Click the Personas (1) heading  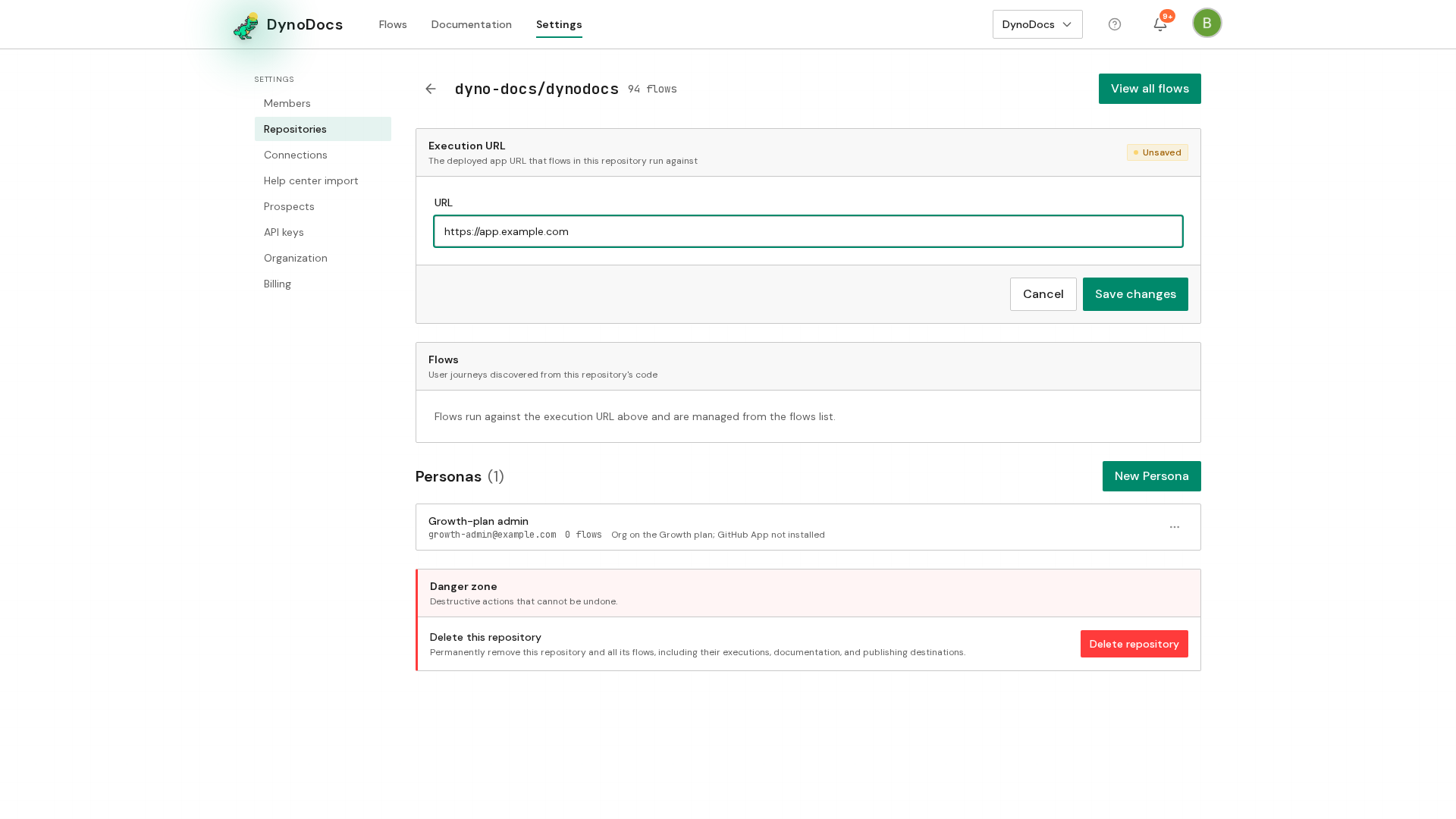click(x=460, y=476)
